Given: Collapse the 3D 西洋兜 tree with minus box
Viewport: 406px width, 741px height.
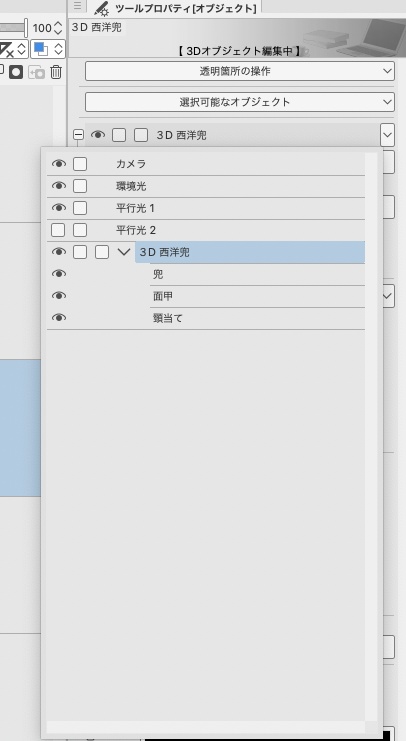Looking at the screenshot, I should point(78,135).
